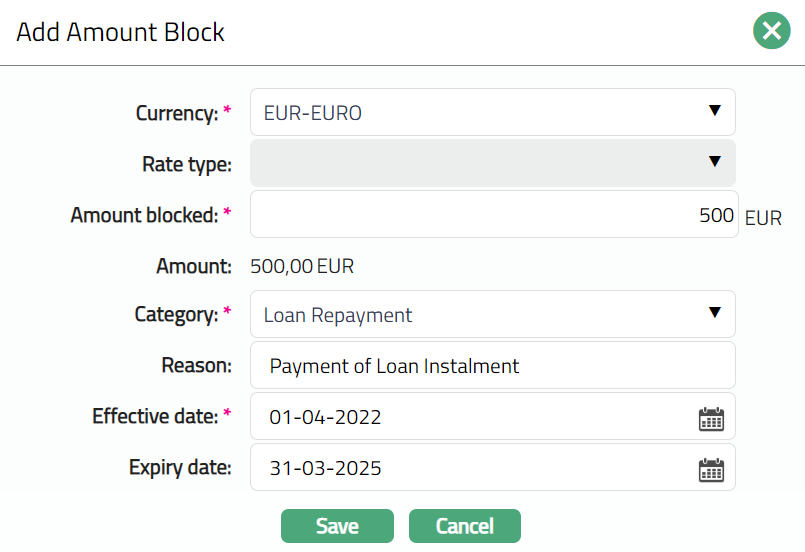
Task: Click the Amount blocked input field
Action: coord(493,215)
